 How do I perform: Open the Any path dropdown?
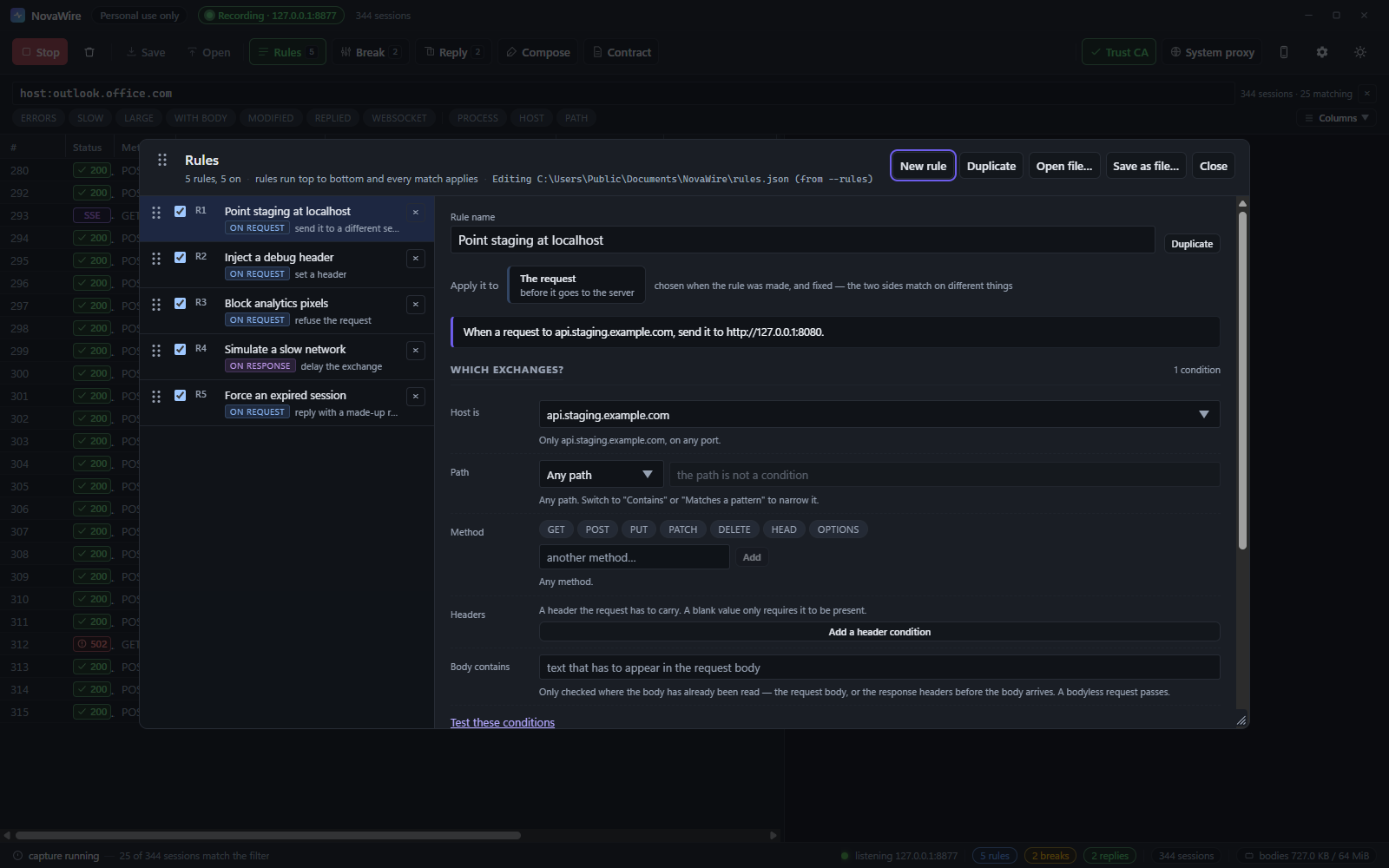point(601,475)
